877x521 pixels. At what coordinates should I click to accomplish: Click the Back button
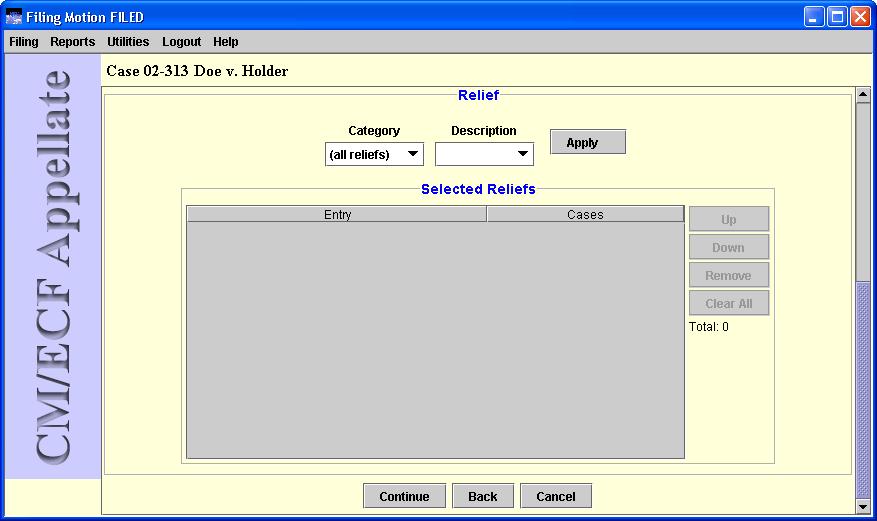click(483, 496)
